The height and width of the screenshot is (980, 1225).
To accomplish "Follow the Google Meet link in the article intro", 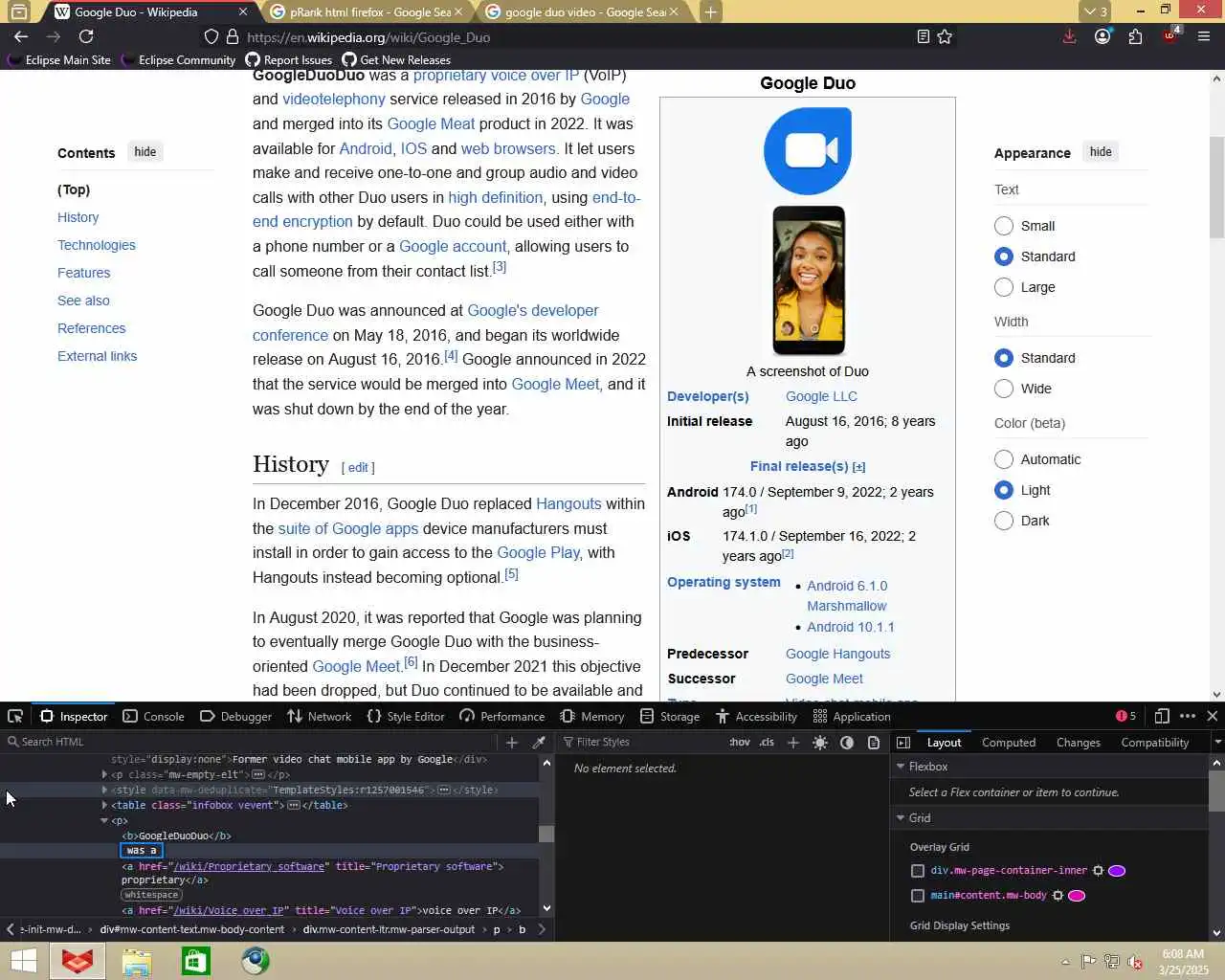I will pos(555,384).
